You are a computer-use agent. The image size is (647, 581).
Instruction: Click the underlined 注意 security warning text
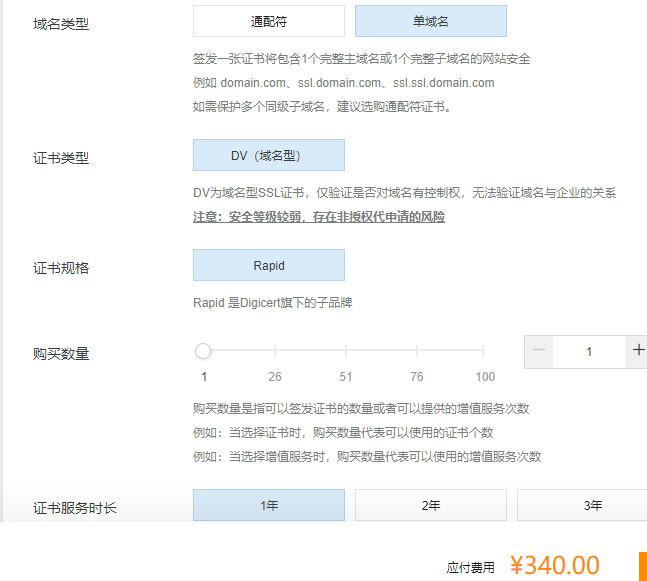tap(318, 216)
